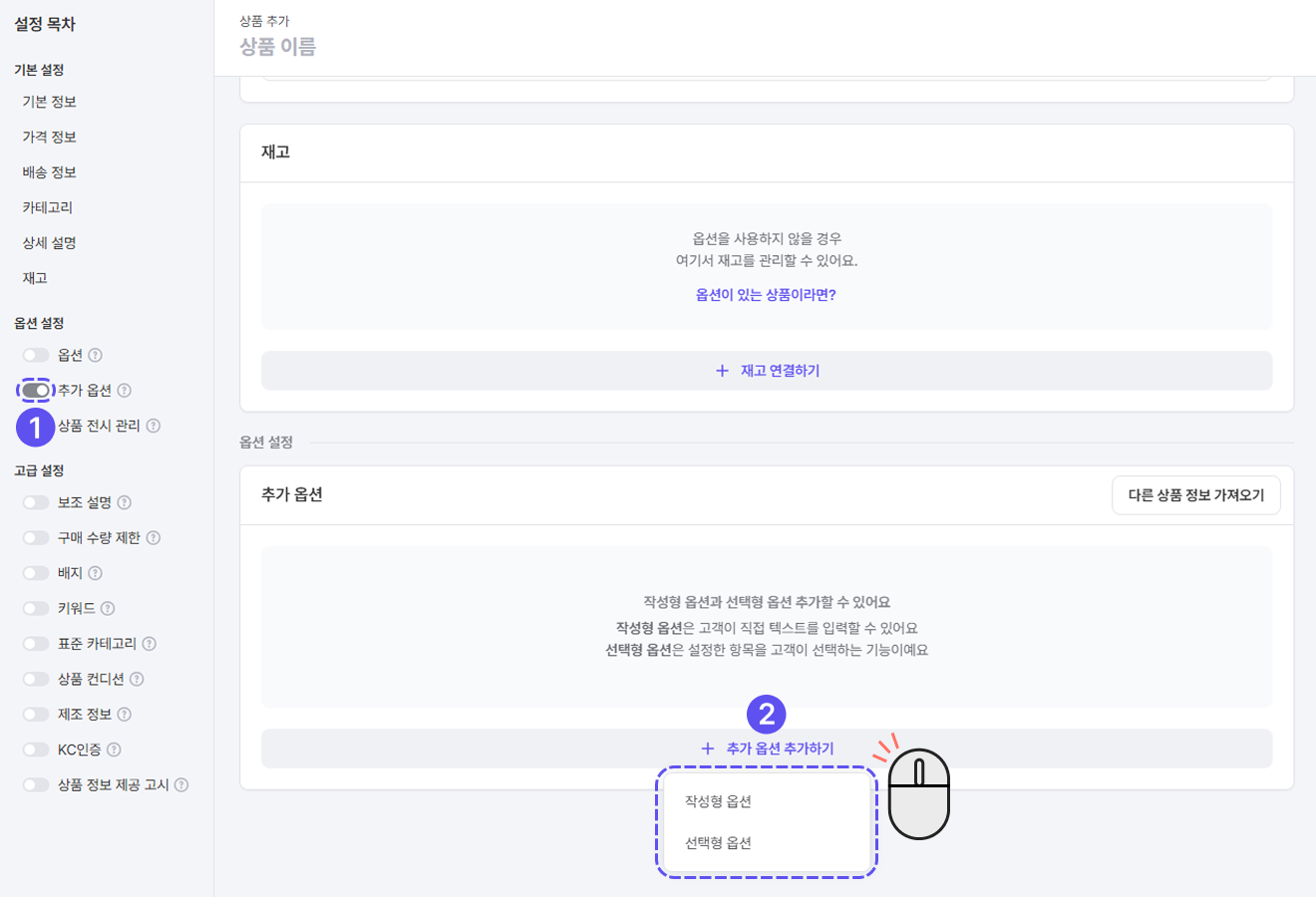Go to 가격 정보 in sidebar
The image size is (1316, 897).
tap(50, 137)
